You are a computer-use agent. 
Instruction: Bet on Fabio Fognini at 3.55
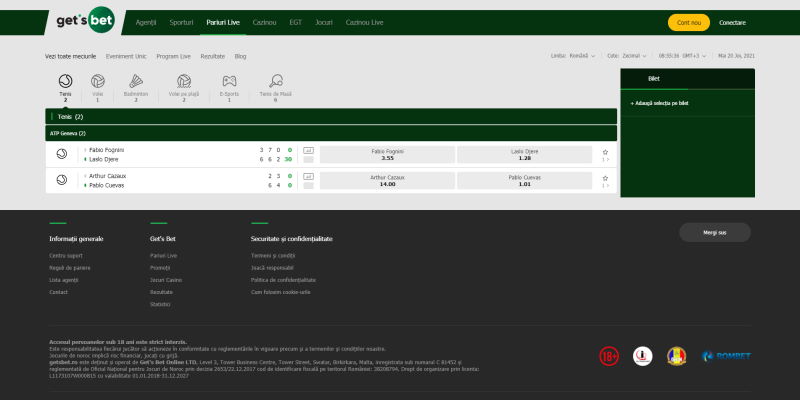(x=387, y=155)
